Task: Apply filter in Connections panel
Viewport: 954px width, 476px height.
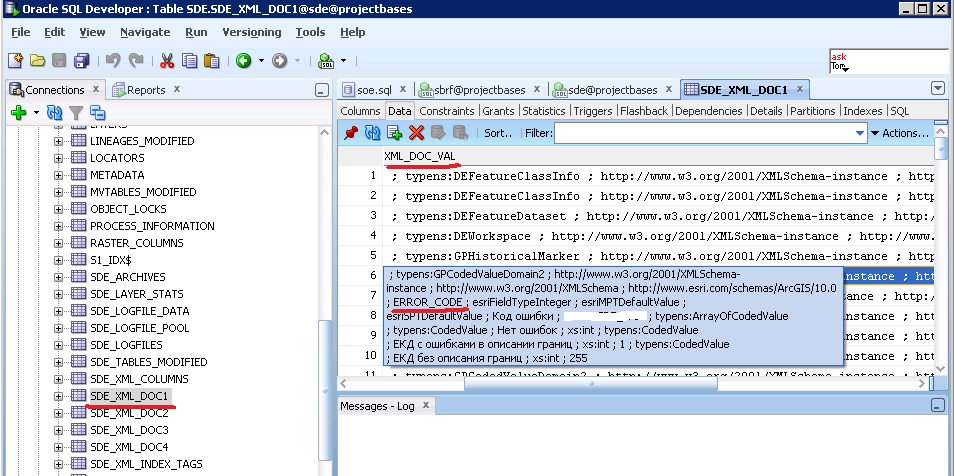Action: tap(76, 113)
